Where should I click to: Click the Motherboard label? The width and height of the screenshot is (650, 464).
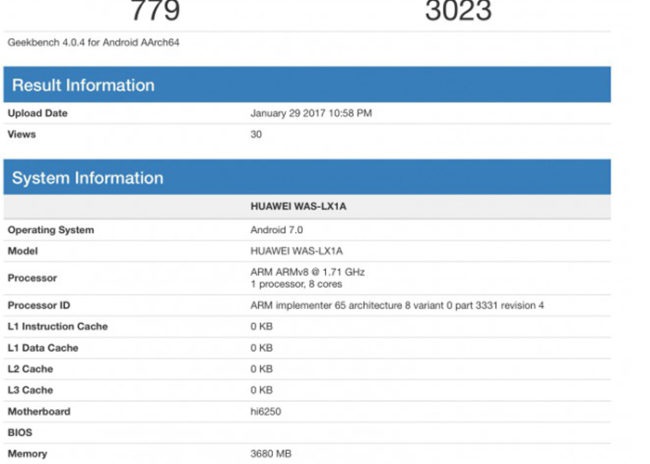(x=39, y=411)
